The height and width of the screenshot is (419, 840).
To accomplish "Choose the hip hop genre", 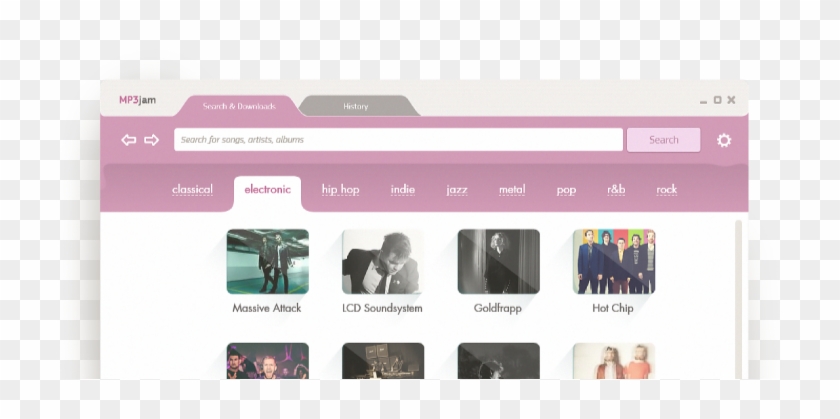I will point(340,190).
